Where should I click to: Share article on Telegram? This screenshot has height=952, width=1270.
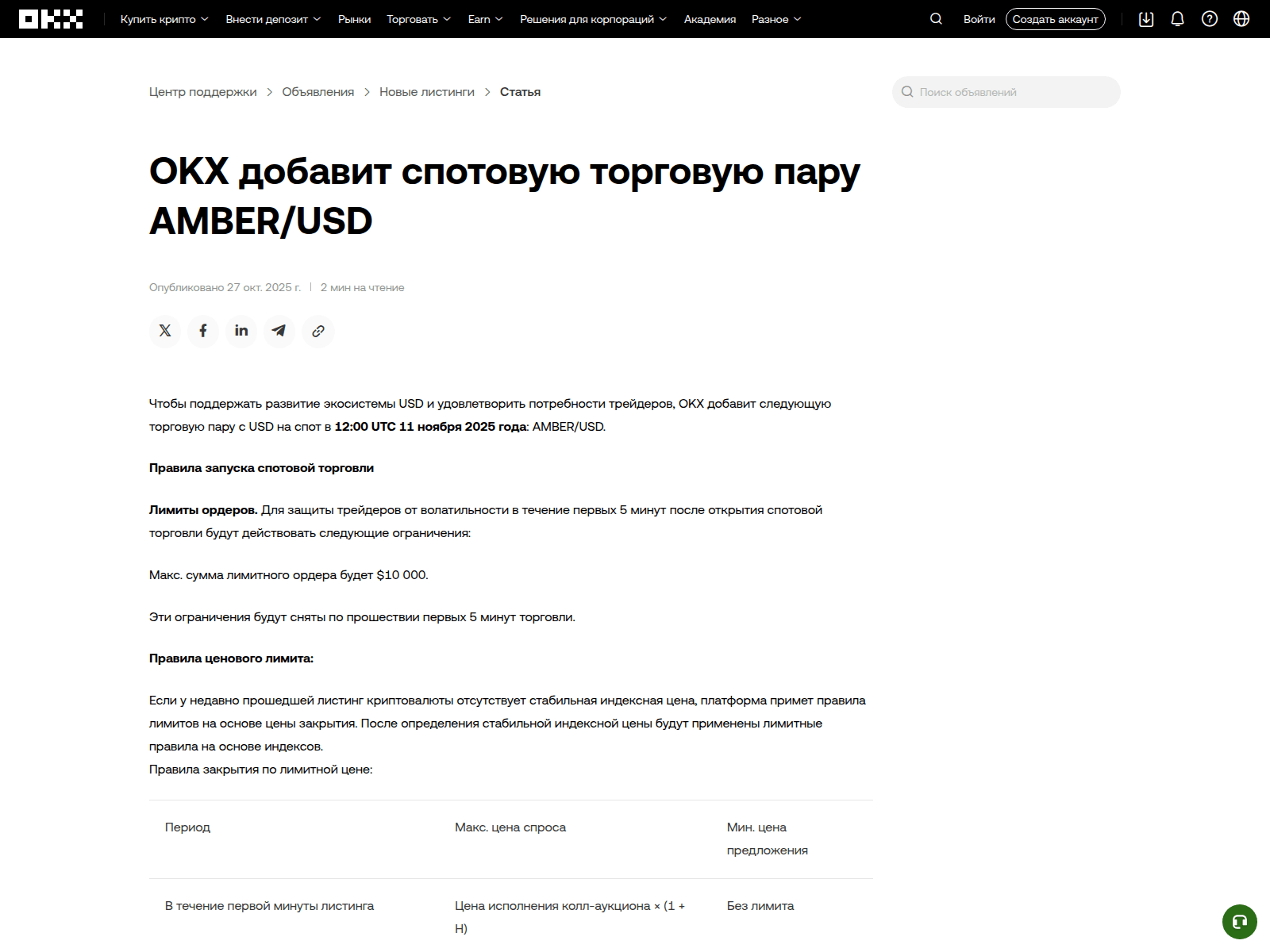pyautogui.click(x=279, y=331)
